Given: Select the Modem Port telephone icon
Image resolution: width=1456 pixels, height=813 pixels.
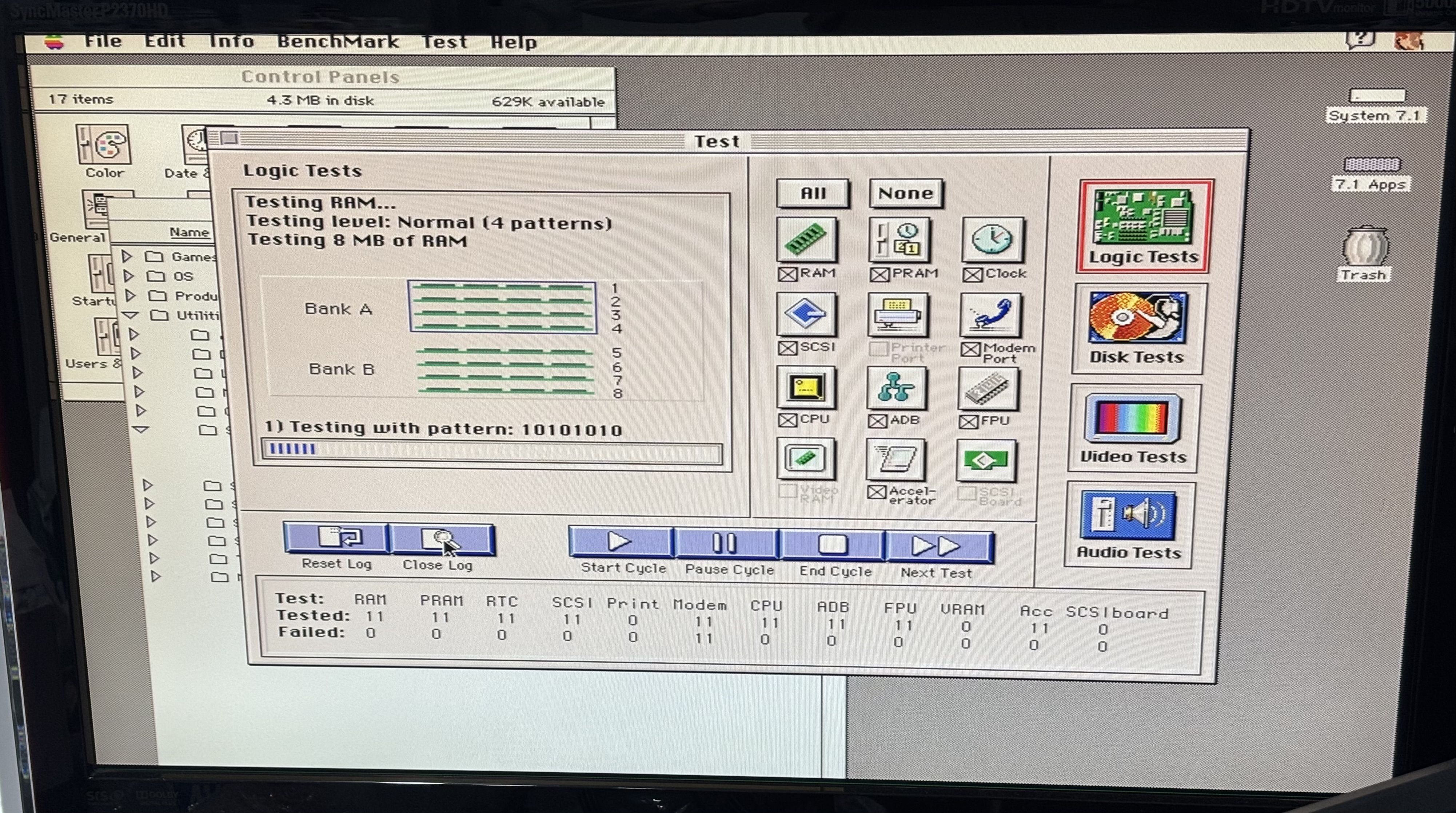Looking at the screenshot, I should click(x=990, y=315).
